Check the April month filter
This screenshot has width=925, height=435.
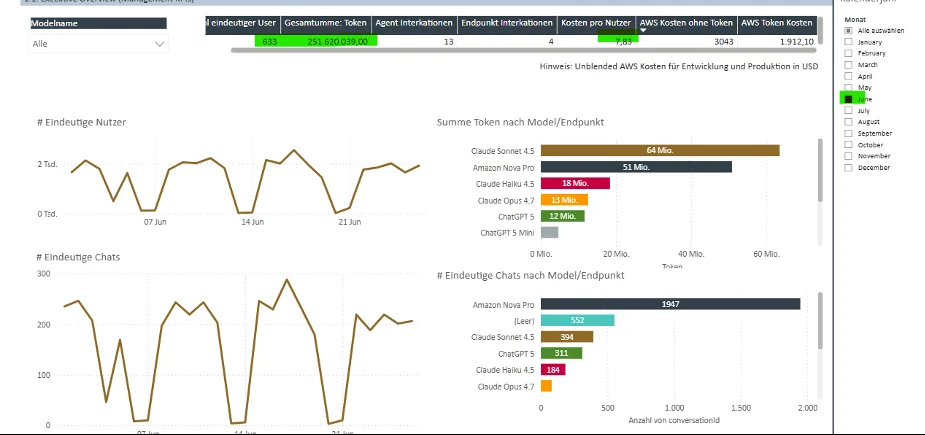(x=848, y=76)
